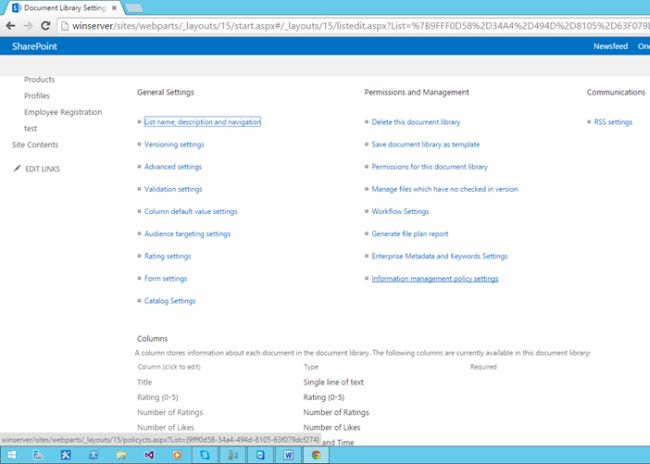650x464 pixels.
Task: Edit the Number of Ratings column
Action: [x=170, y=412]
